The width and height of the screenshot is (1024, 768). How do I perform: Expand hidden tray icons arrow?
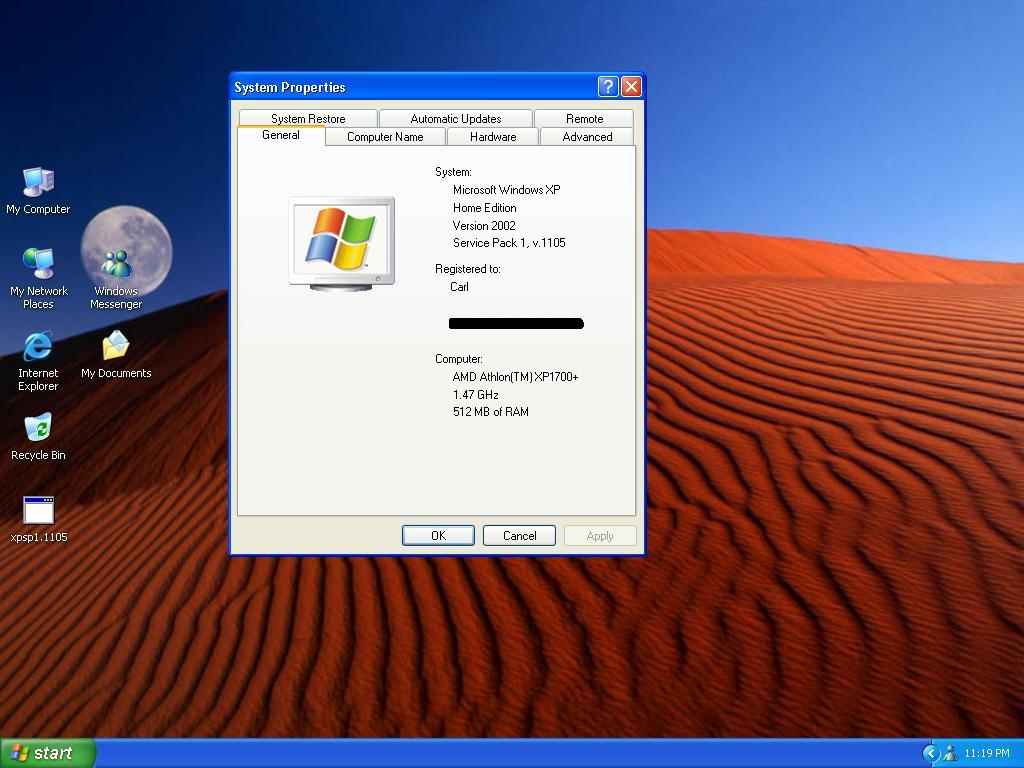pyautogui.click(x=930, y=753)
